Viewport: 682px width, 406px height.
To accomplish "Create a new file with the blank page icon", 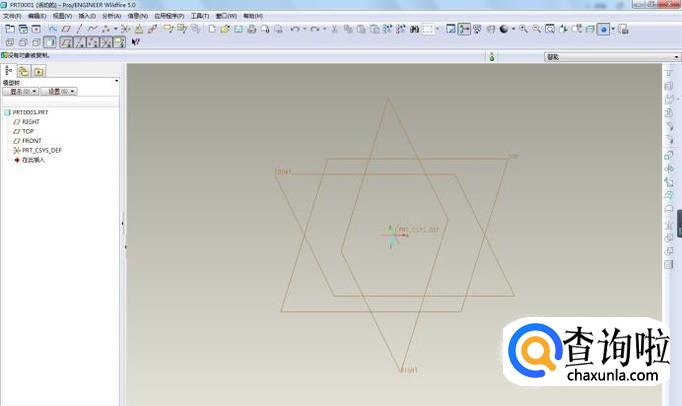I will (x=212, y=29).
